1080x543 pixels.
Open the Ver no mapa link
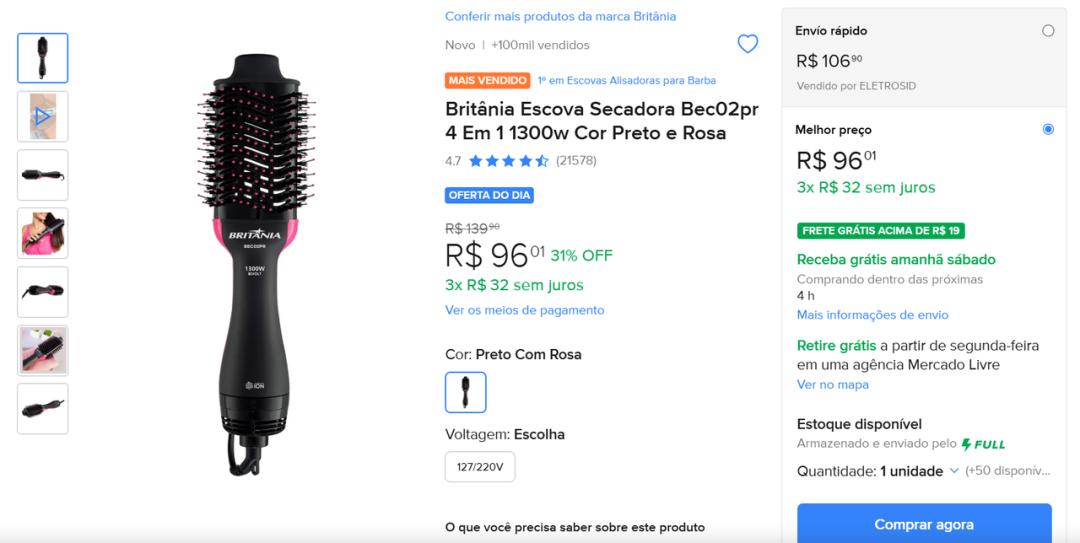(x=832, y=385)
